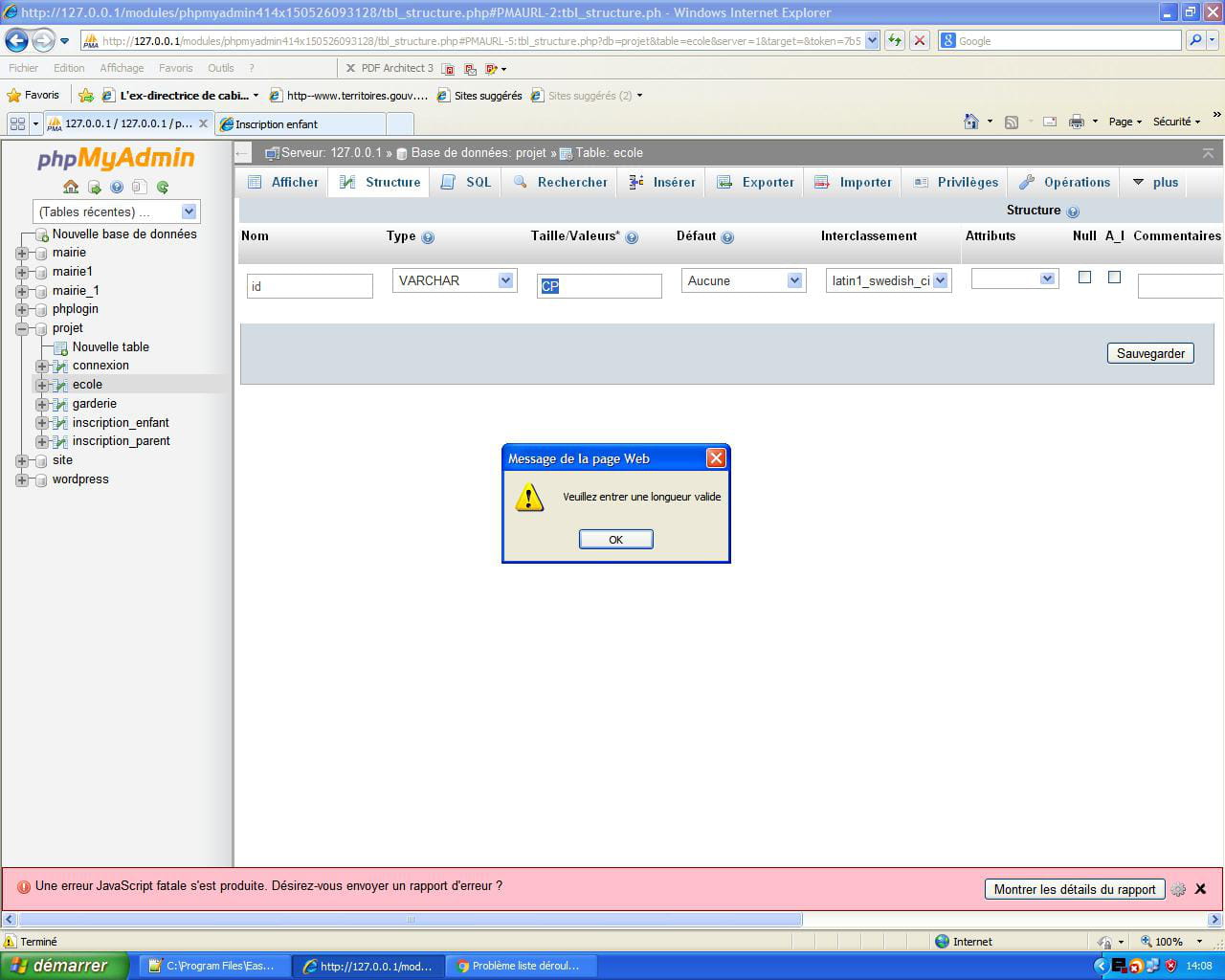The width and height of the screenshot is (1225, 980).
Task: Click the Base de données projet breadcrumb
Action: tap(479, 153)
